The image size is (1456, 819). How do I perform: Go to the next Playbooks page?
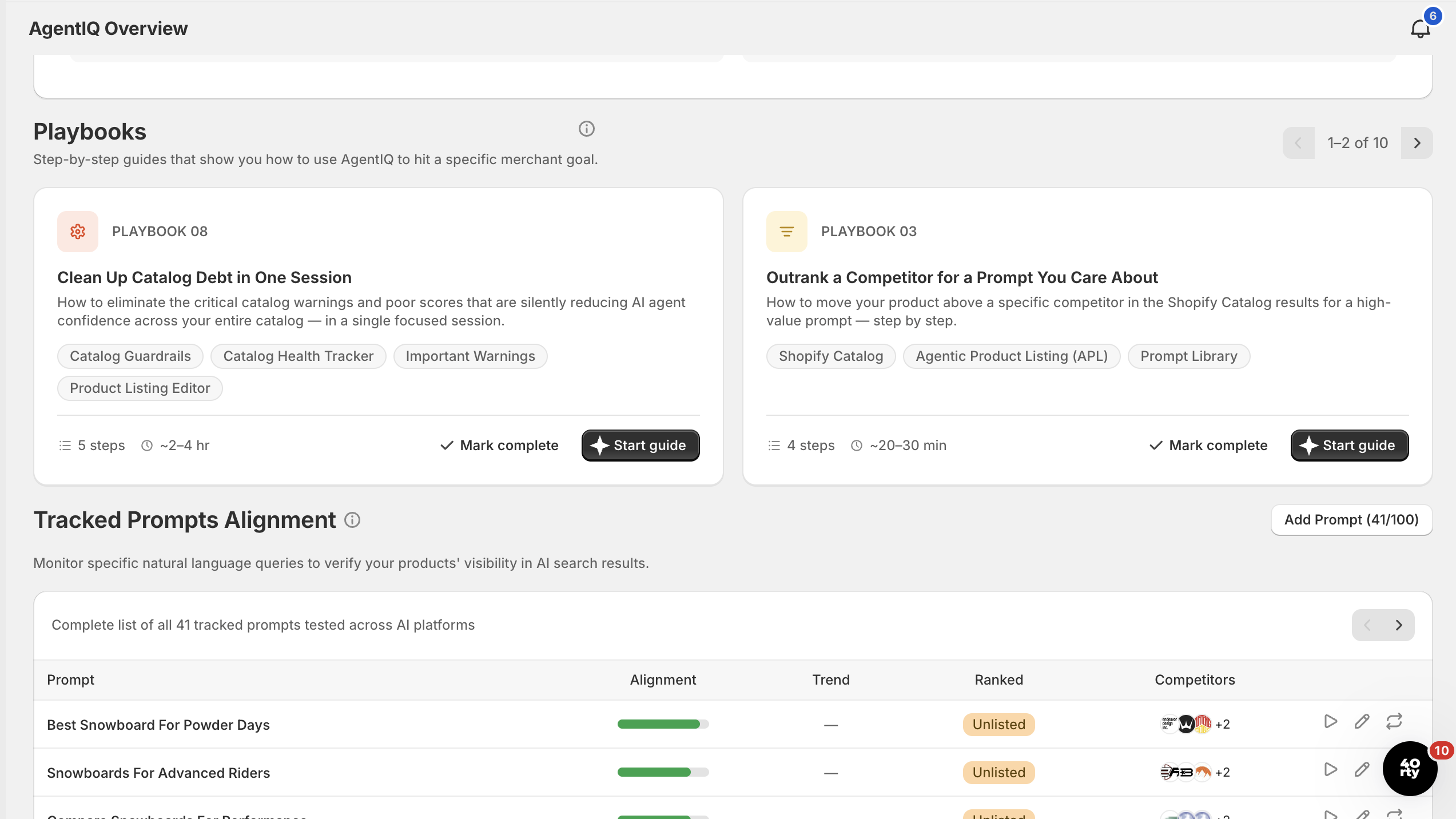coord(1417,143)
